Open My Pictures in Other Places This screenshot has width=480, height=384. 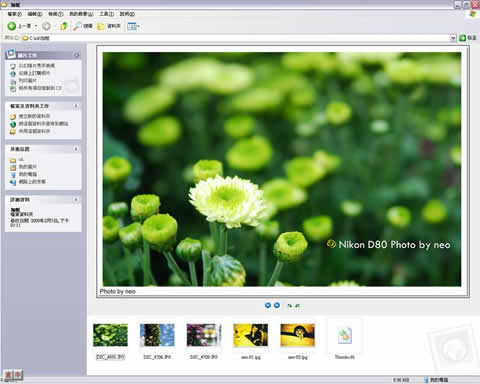(x=23, y=167)
